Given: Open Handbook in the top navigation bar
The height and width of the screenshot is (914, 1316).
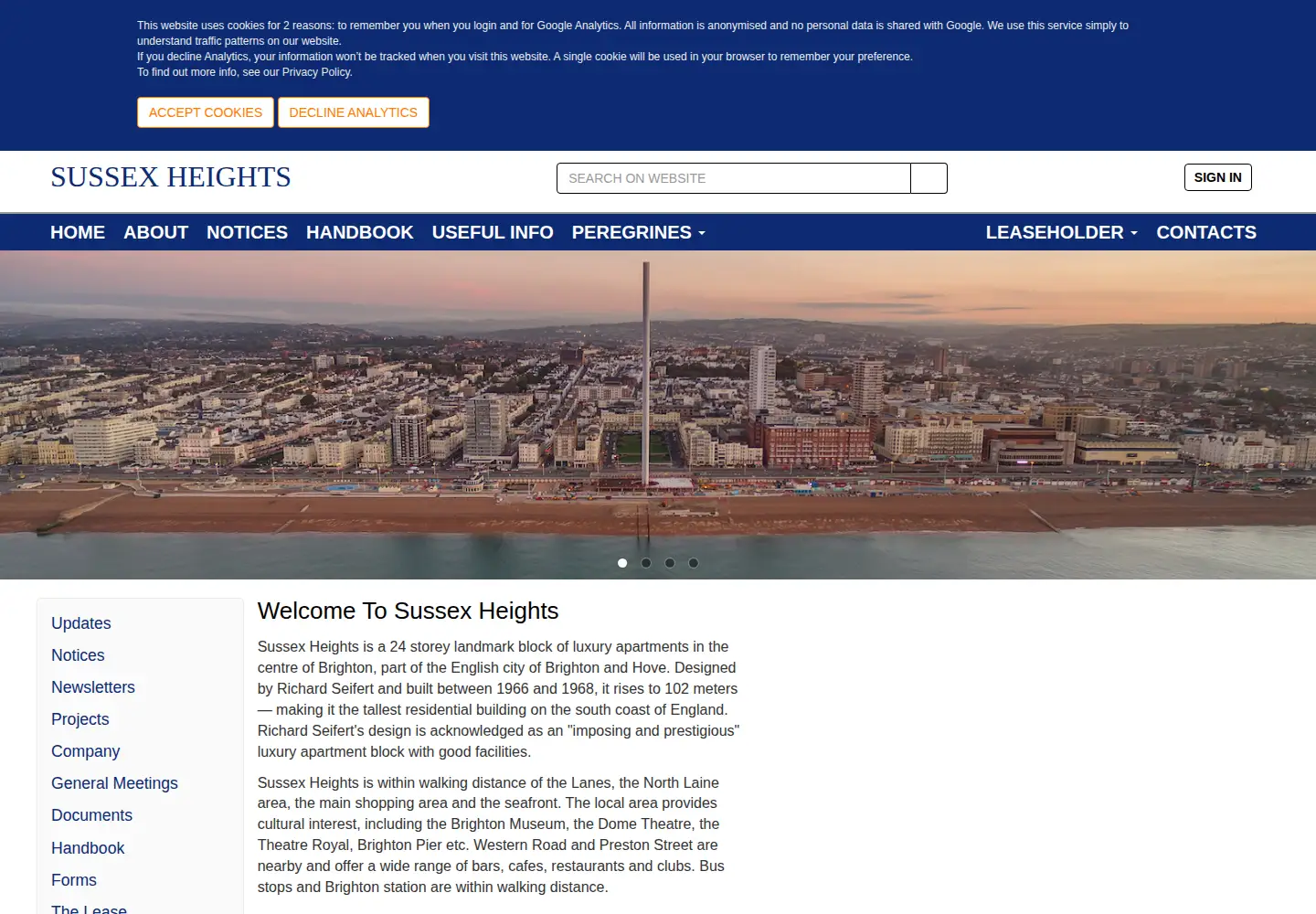Looking at the screenshot, I should pyautogui.click(x=360, y=232).
